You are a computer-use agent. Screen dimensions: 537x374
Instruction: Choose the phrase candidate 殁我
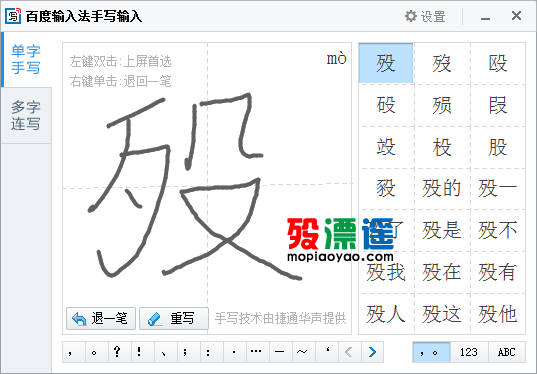click(x=386, y=272)
